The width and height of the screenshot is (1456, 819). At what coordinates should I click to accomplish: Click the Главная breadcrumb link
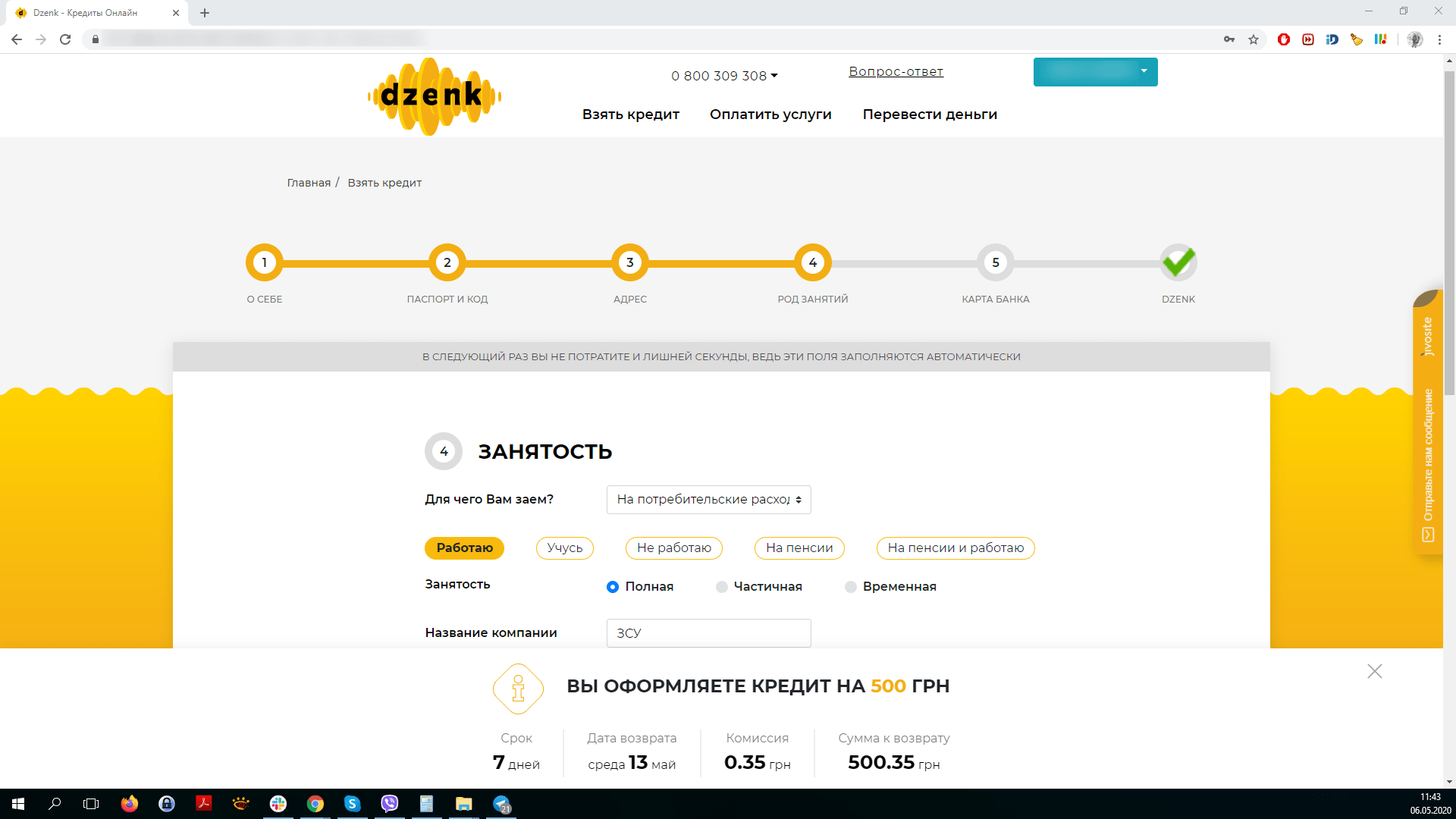pos(309,183)
